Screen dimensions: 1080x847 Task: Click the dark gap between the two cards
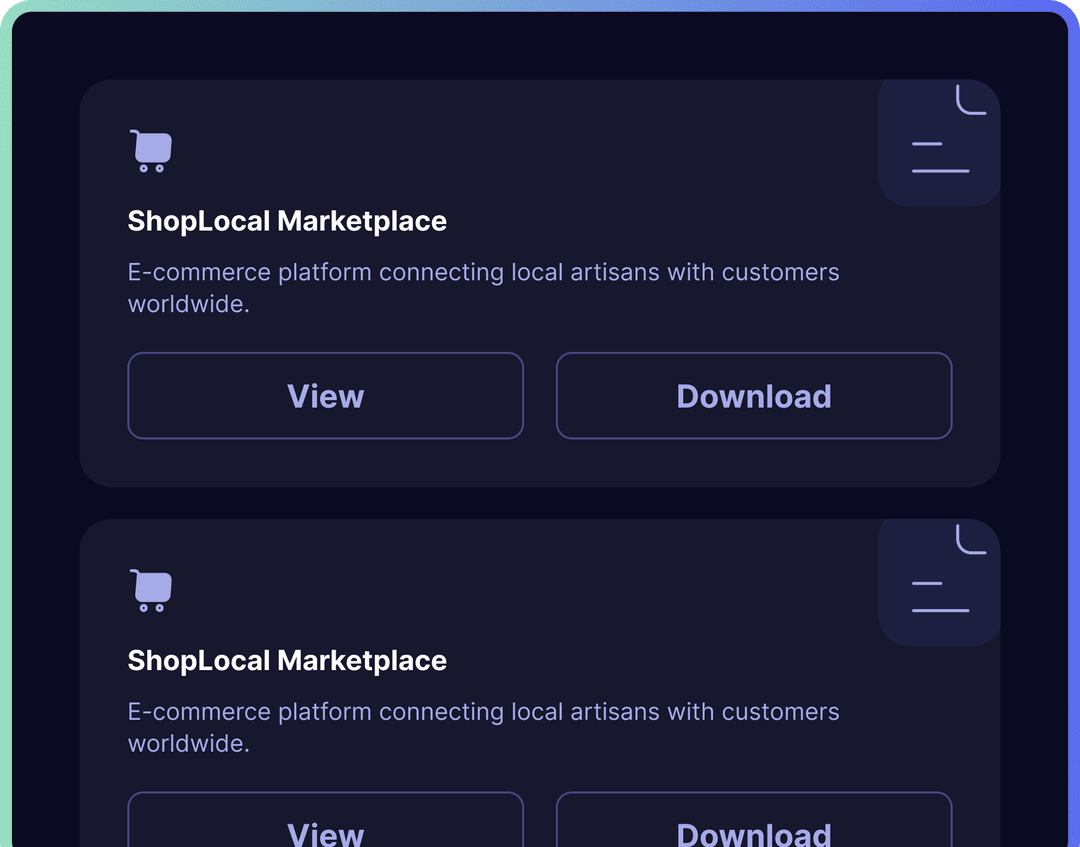tap(540, 503)
